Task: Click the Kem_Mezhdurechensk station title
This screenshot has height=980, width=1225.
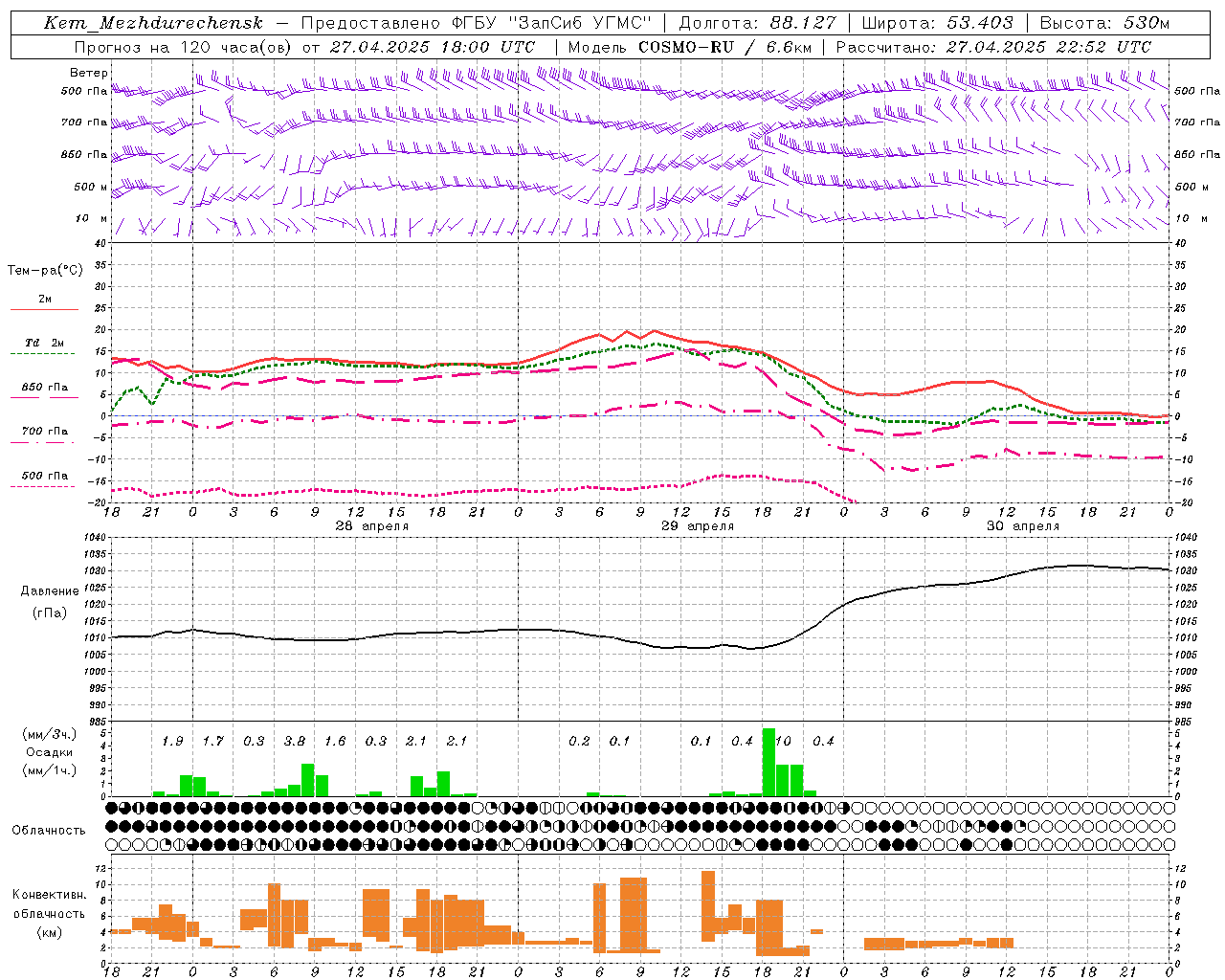Action: [153, 23]
